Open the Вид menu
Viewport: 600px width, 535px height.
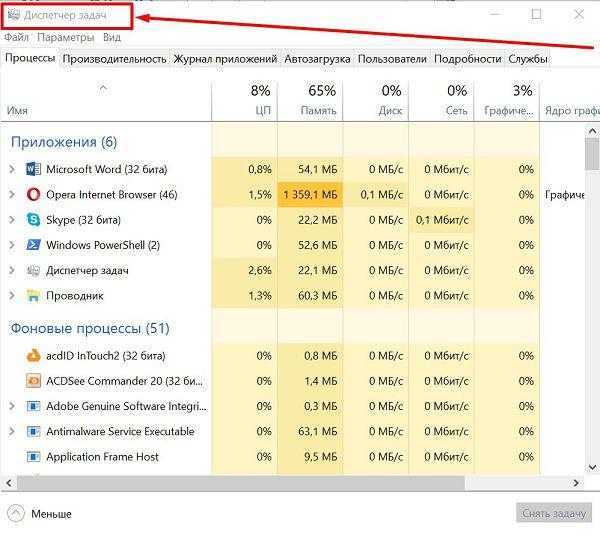pos(112,38)
